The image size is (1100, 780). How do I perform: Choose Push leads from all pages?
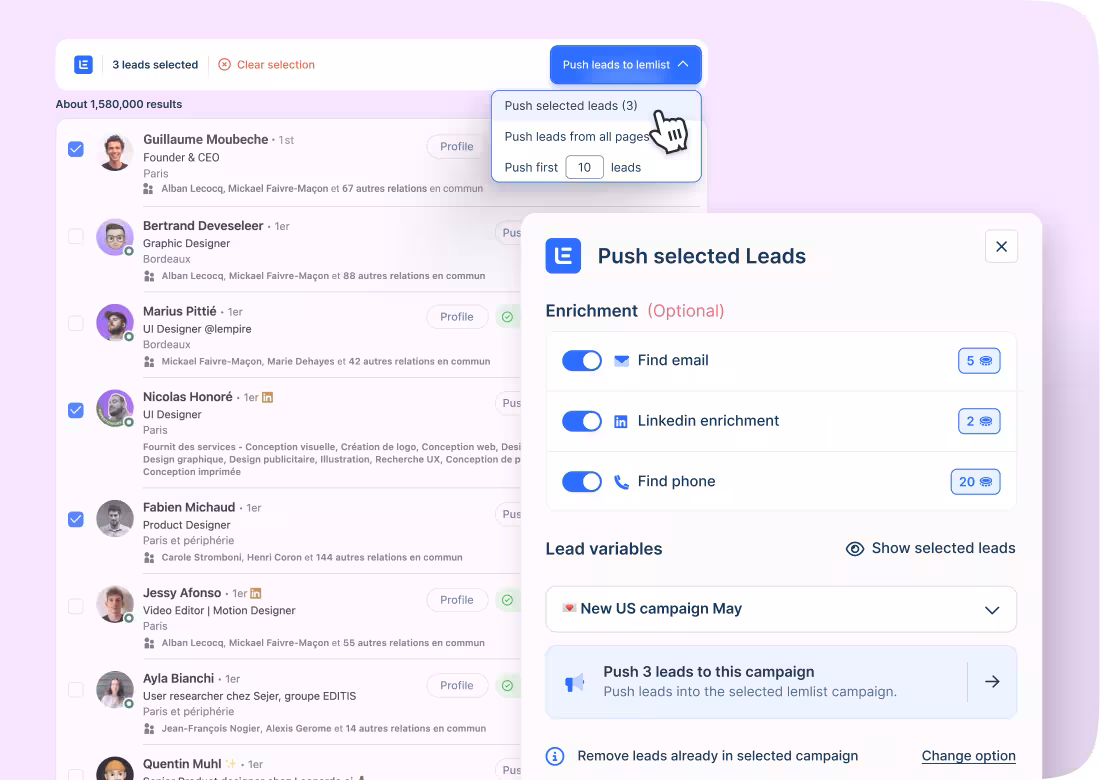(x=576, y=137)
